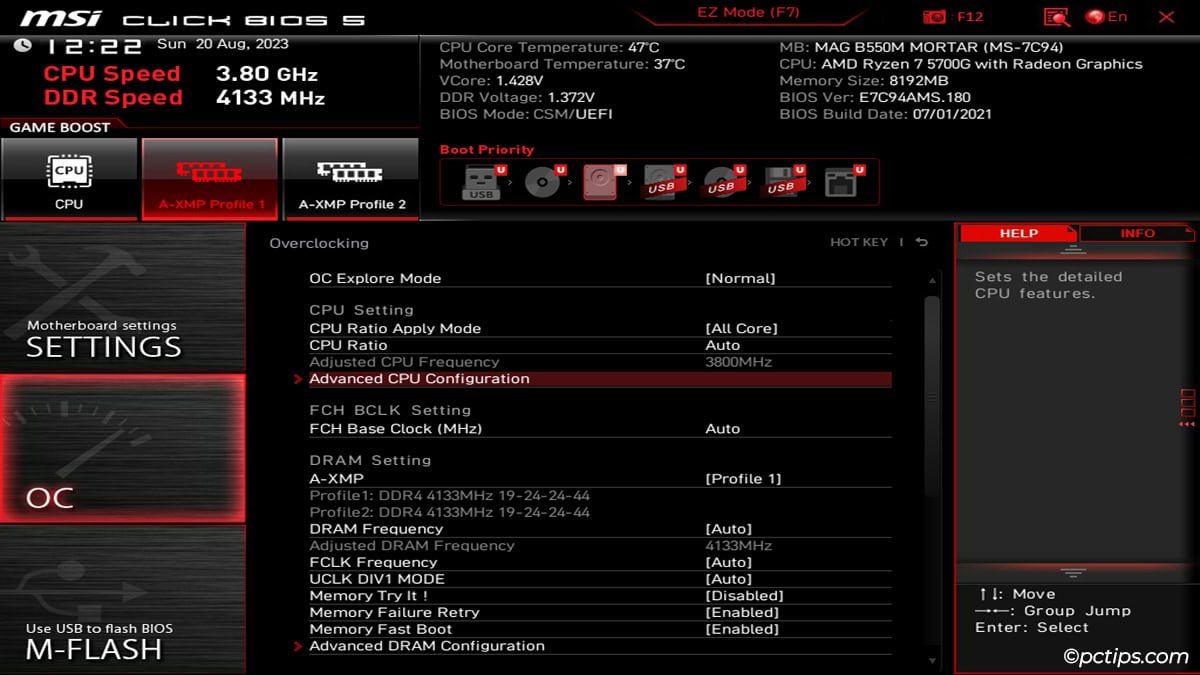Open the Motherboard SETTINGS section
Image resolution: width=1200 pixels, height=675 pixels.
[x=122, y=298]
